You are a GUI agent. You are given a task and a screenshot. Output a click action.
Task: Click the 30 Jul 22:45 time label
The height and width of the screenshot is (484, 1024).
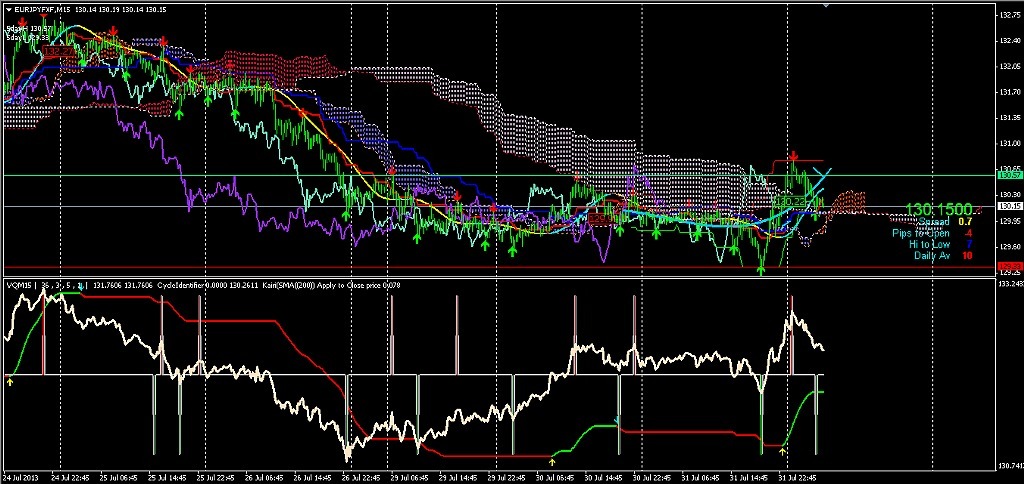(x=652, y=477)
